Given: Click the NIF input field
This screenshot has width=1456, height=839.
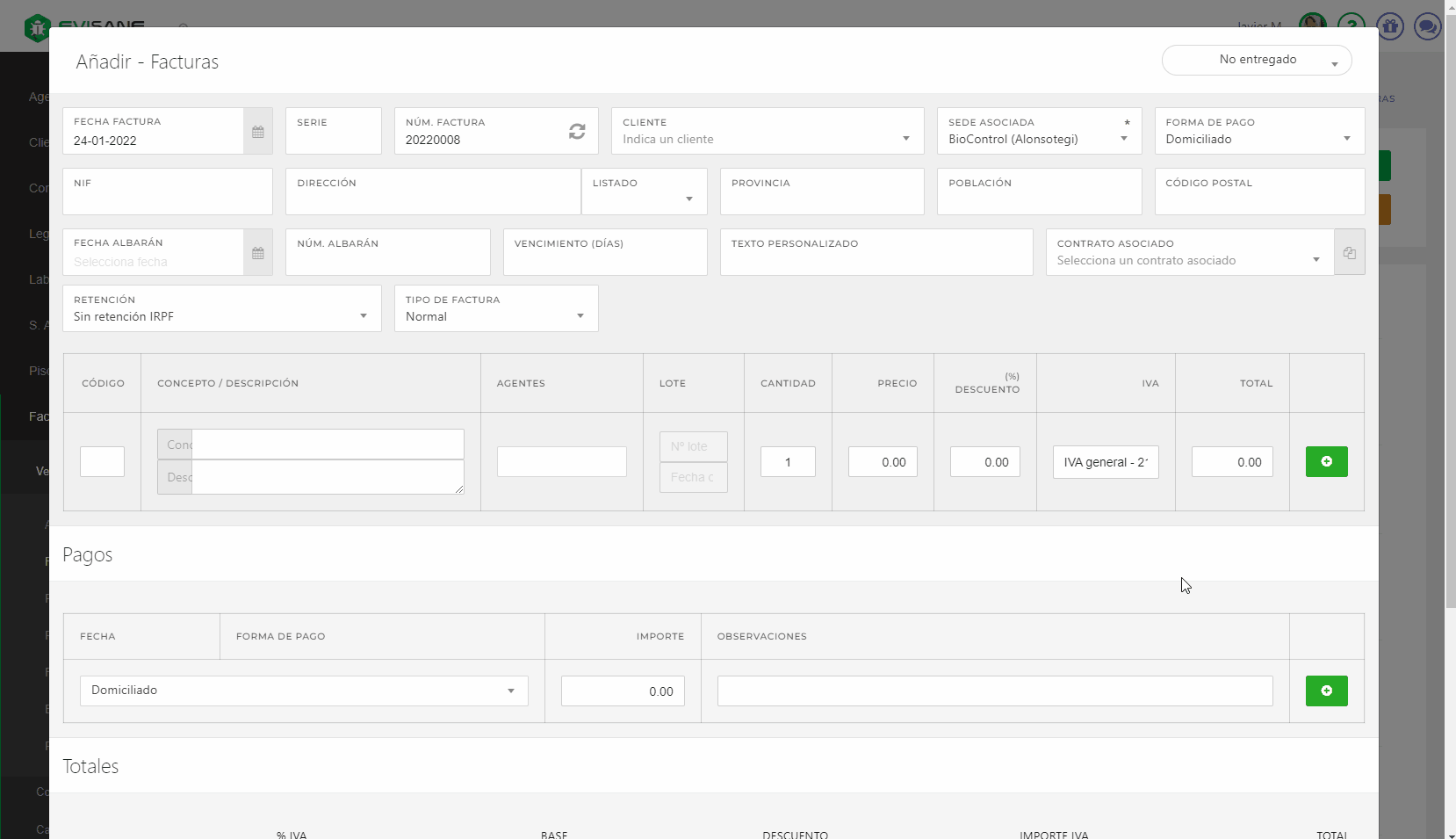Looking at the screenshot, I should click(167, 199).
